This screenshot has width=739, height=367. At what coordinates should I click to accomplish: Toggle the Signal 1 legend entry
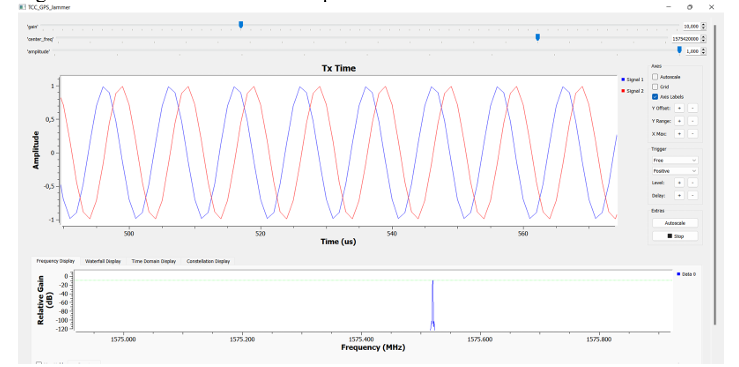tap(632, 80)
